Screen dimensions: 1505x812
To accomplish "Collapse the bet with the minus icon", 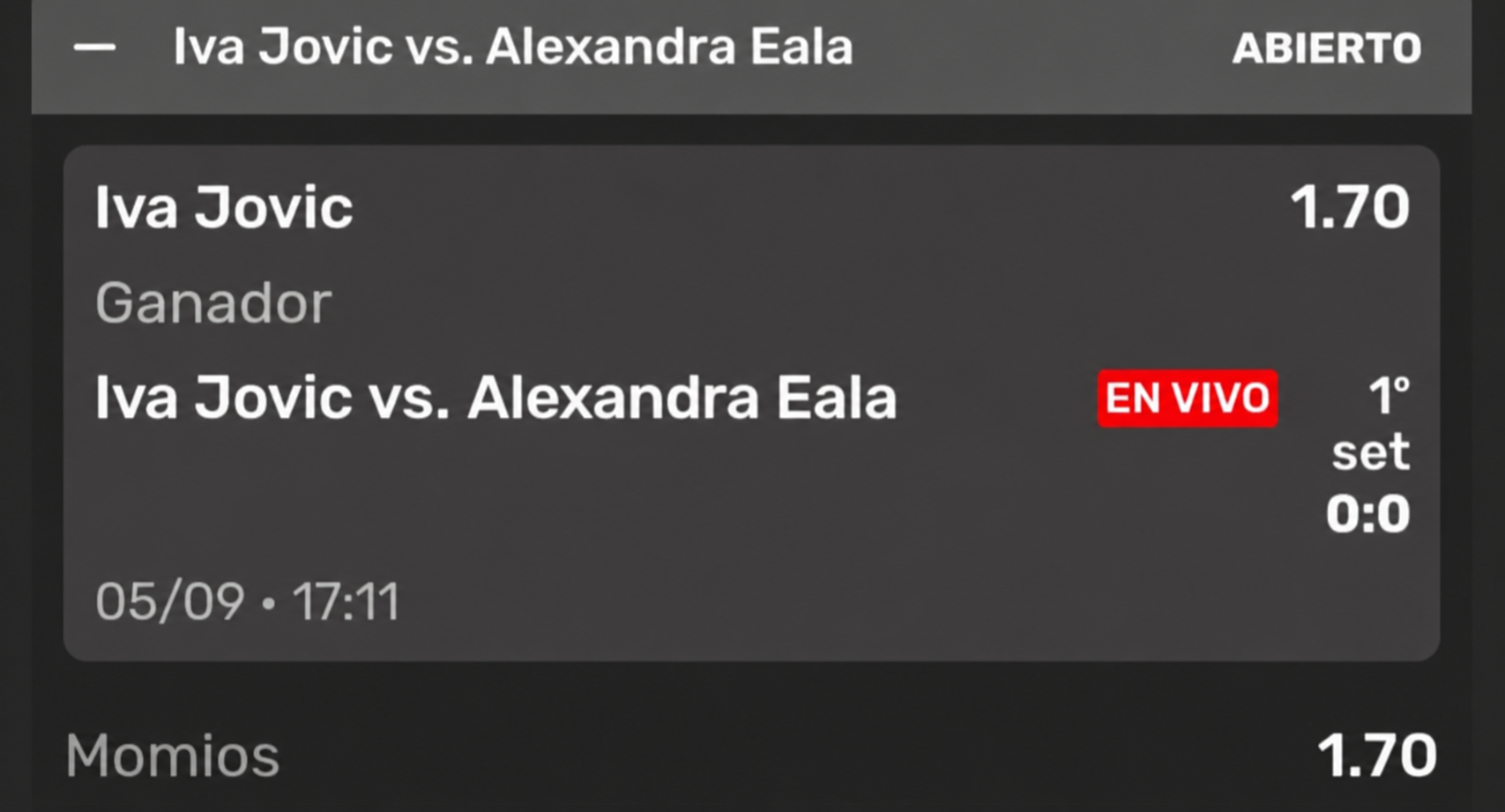I will point(94,48).
